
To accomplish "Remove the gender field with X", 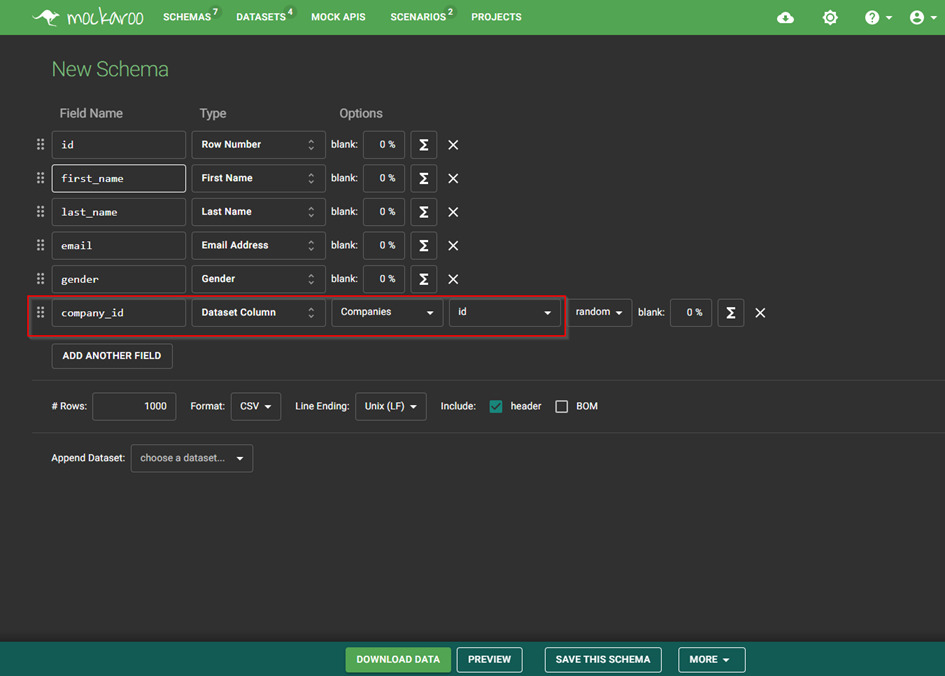I will coord(453,279).
